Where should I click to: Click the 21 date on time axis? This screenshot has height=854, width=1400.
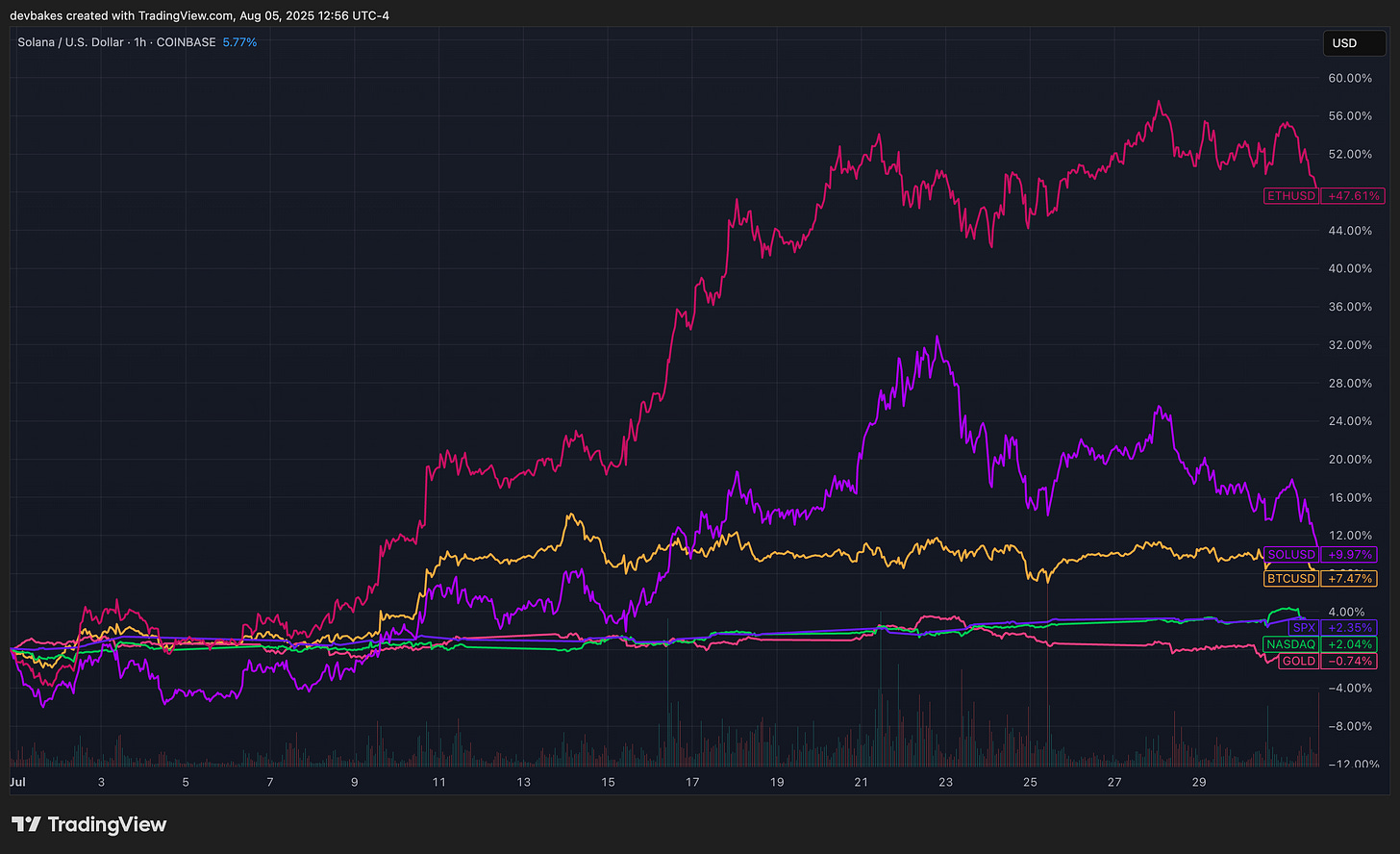tap(862, 782)
